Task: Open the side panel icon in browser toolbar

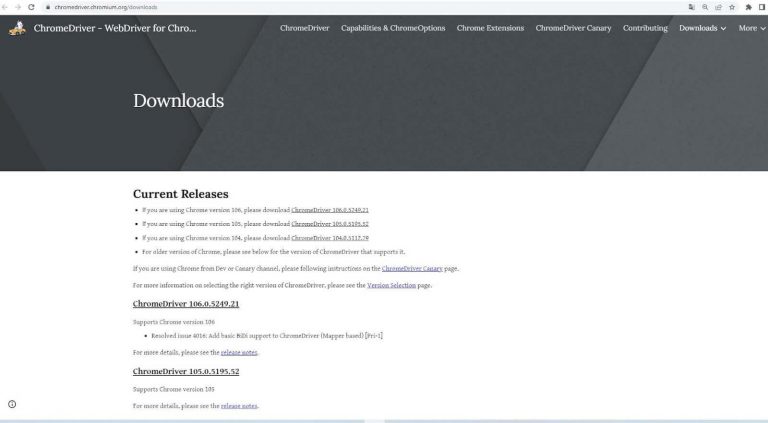Action: coord(762,7)
